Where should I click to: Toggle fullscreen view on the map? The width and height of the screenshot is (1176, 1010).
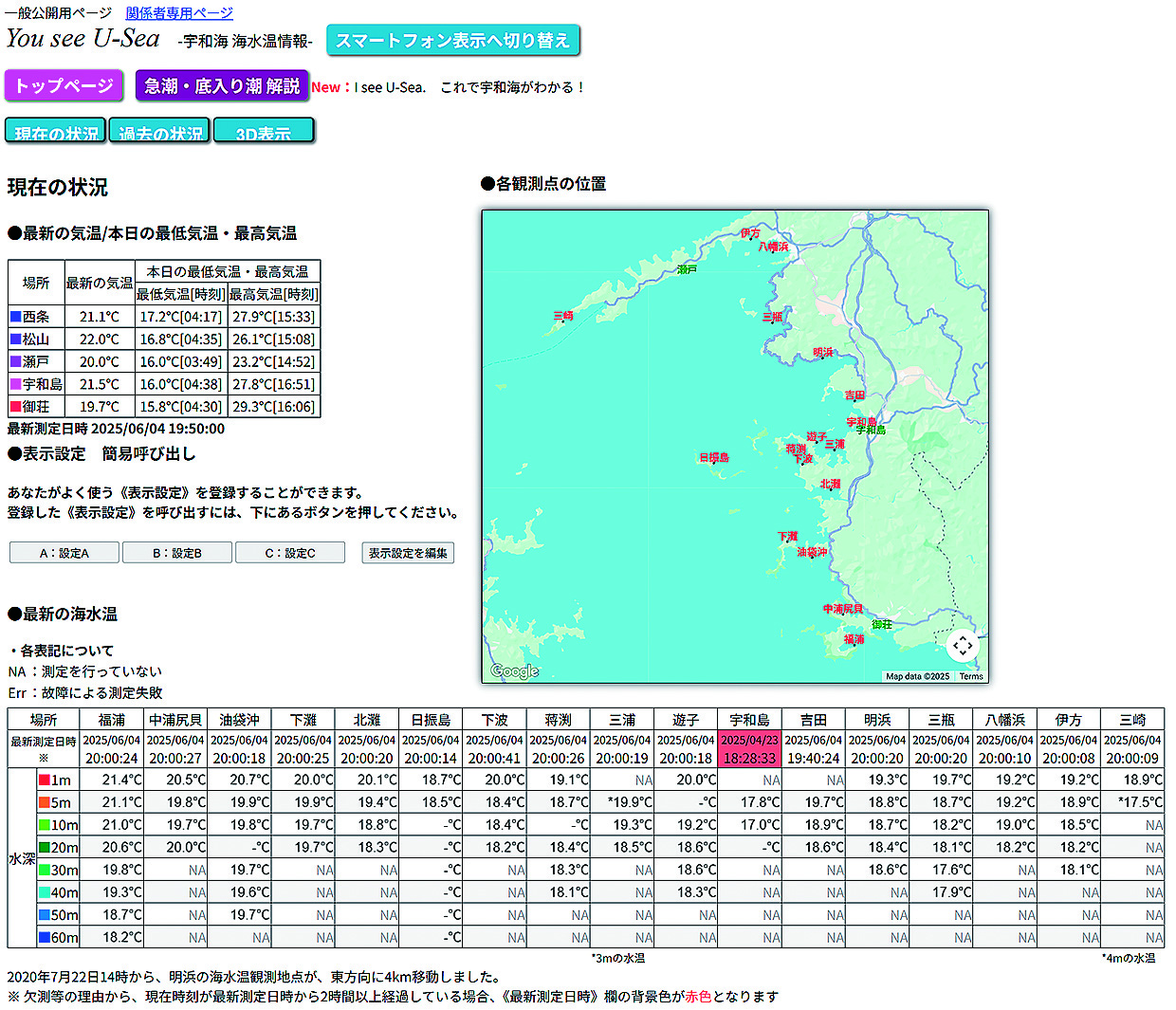pos(963,646)
